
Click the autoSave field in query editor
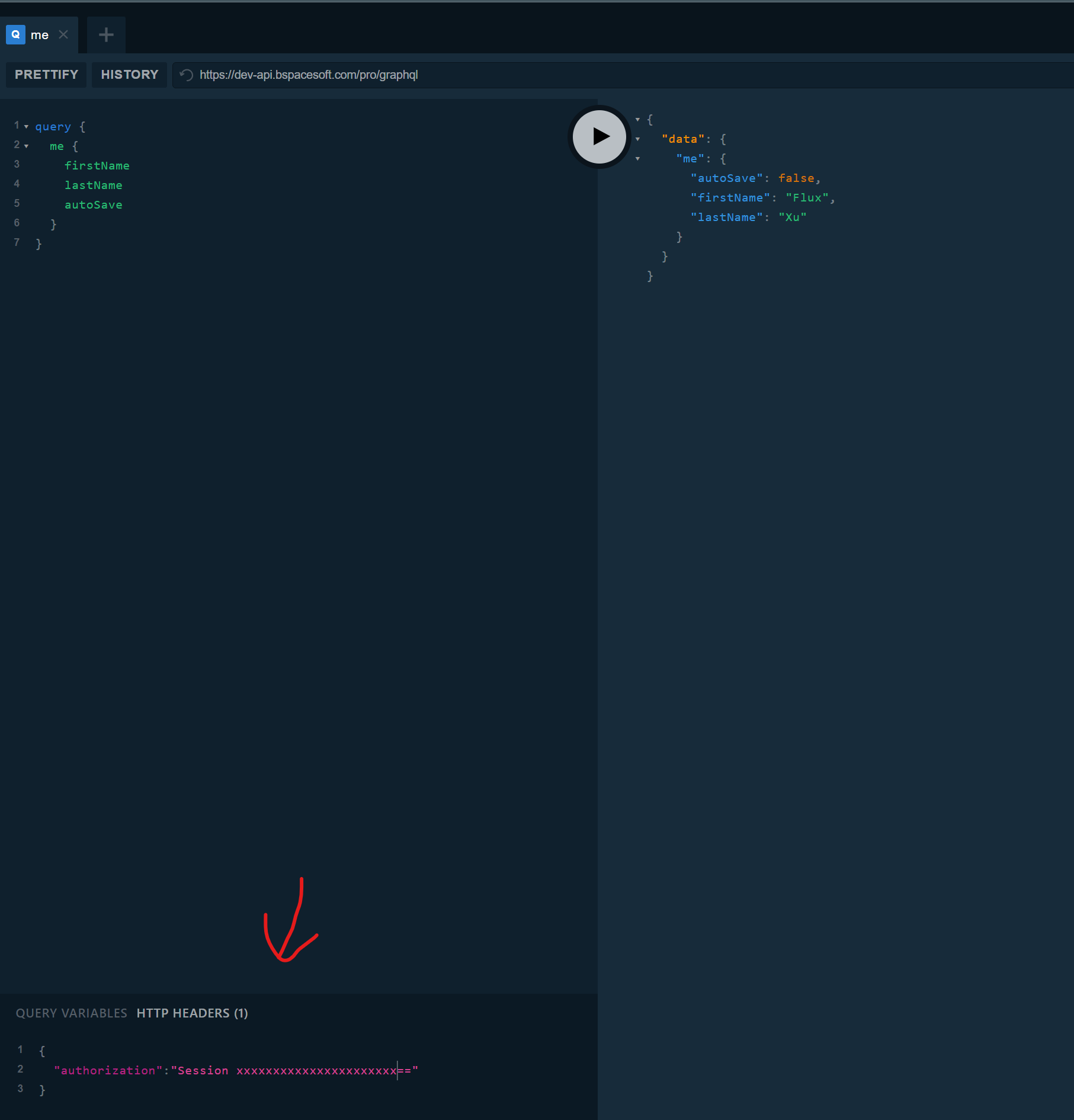tap(93, 205)
